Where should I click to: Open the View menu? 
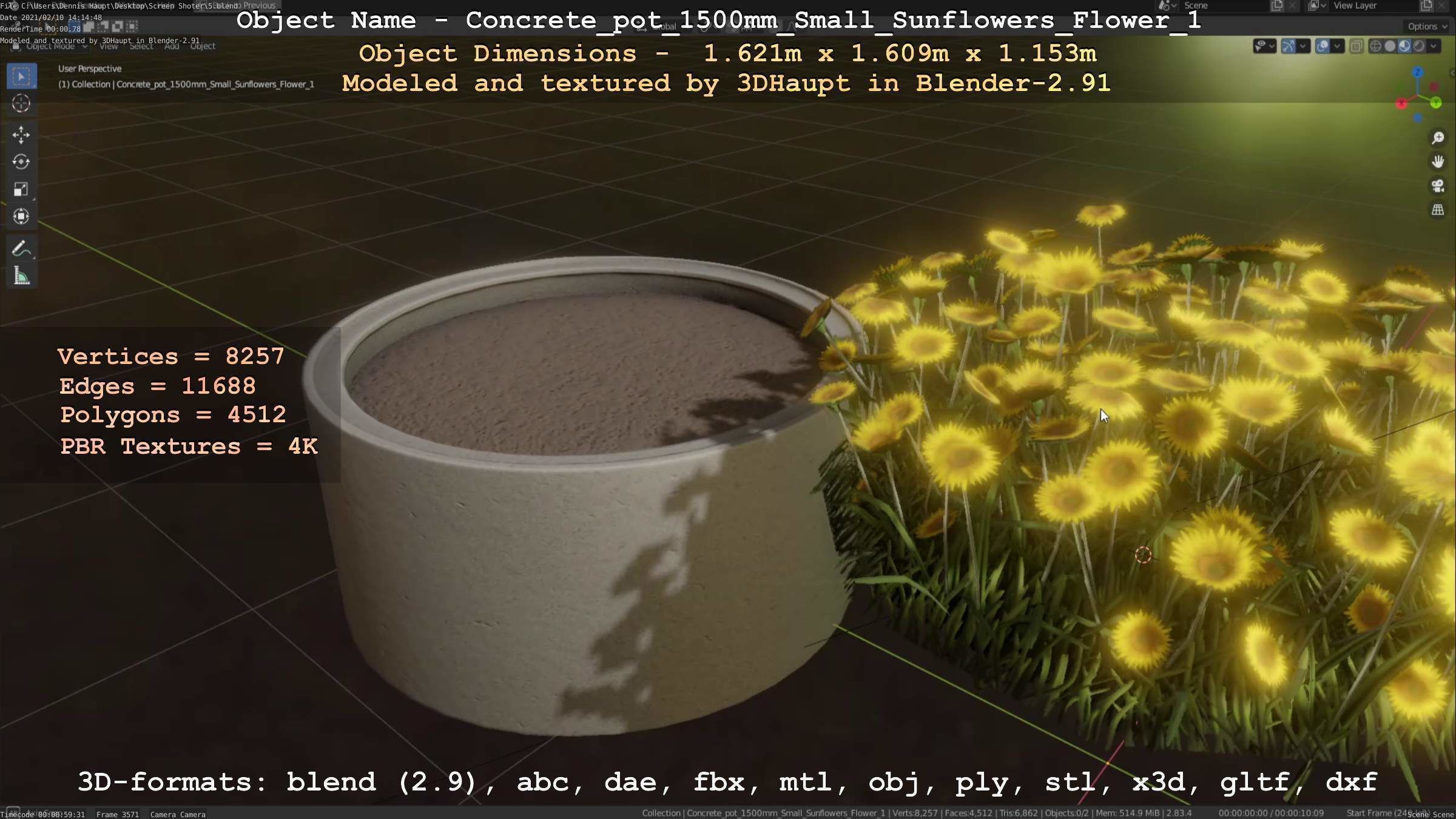109,46
